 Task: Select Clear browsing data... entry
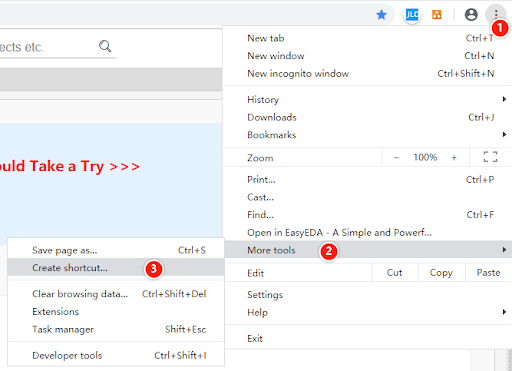coord(116,294)
